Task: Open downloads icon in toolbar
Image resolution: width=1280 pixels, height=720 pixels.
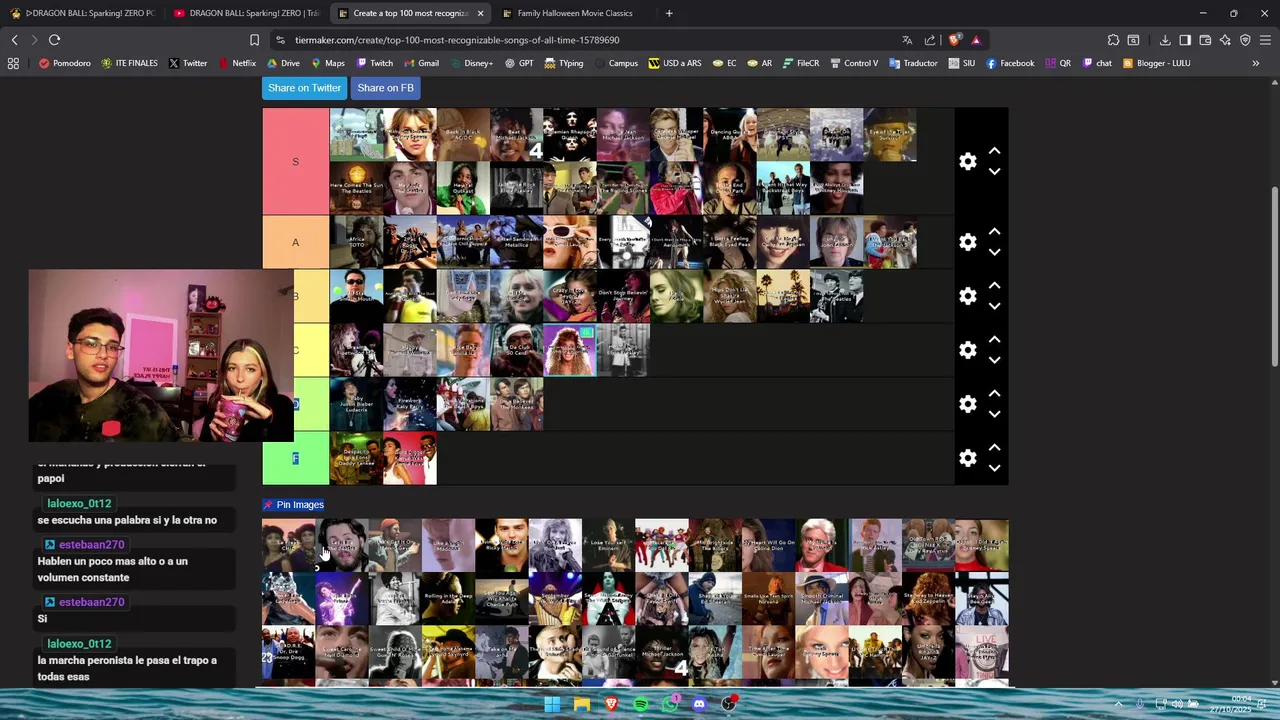Action: [x=1165, y=40]
